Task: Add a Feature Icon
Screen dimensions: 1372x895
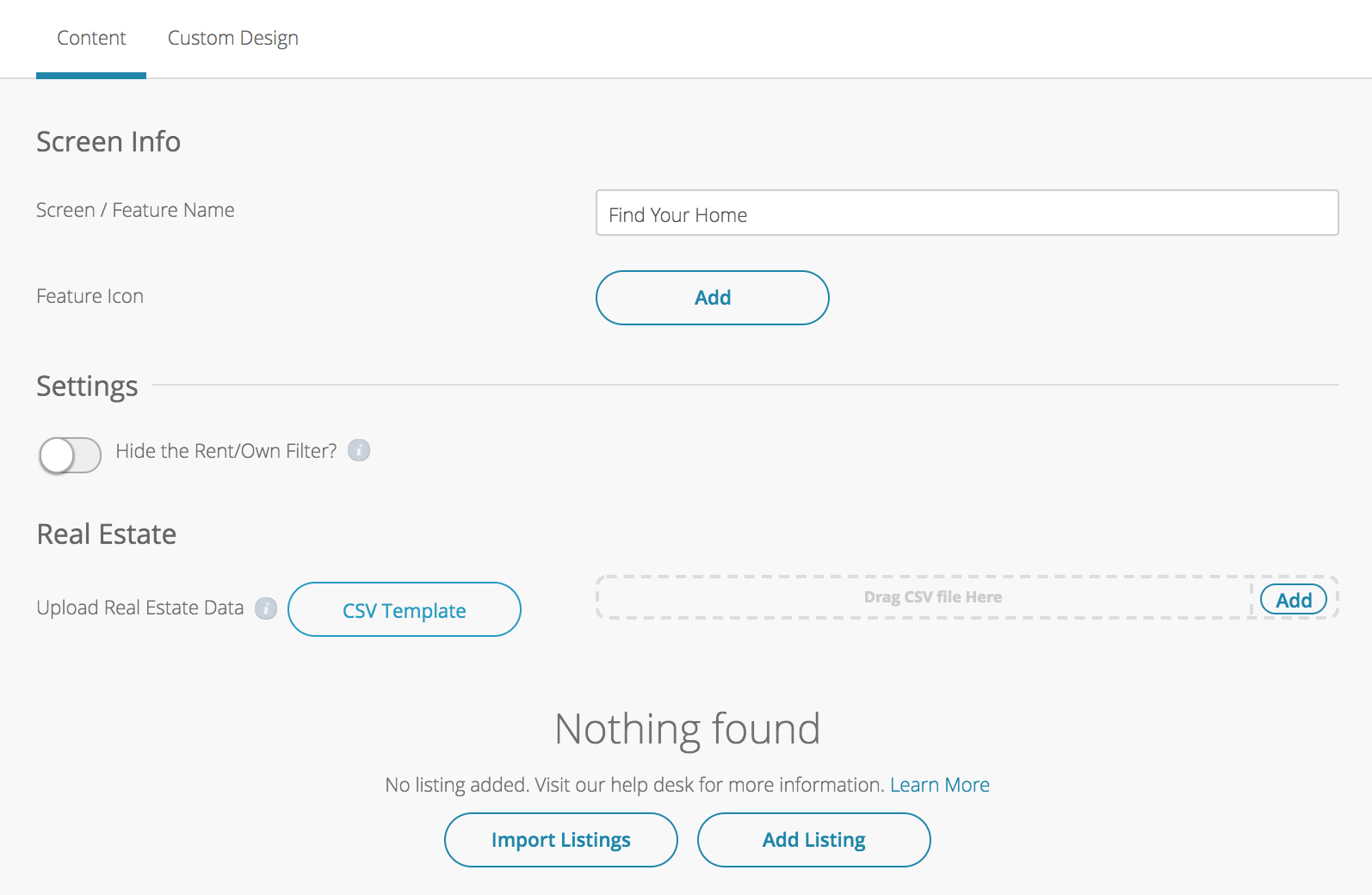Action: pos(713,298)
